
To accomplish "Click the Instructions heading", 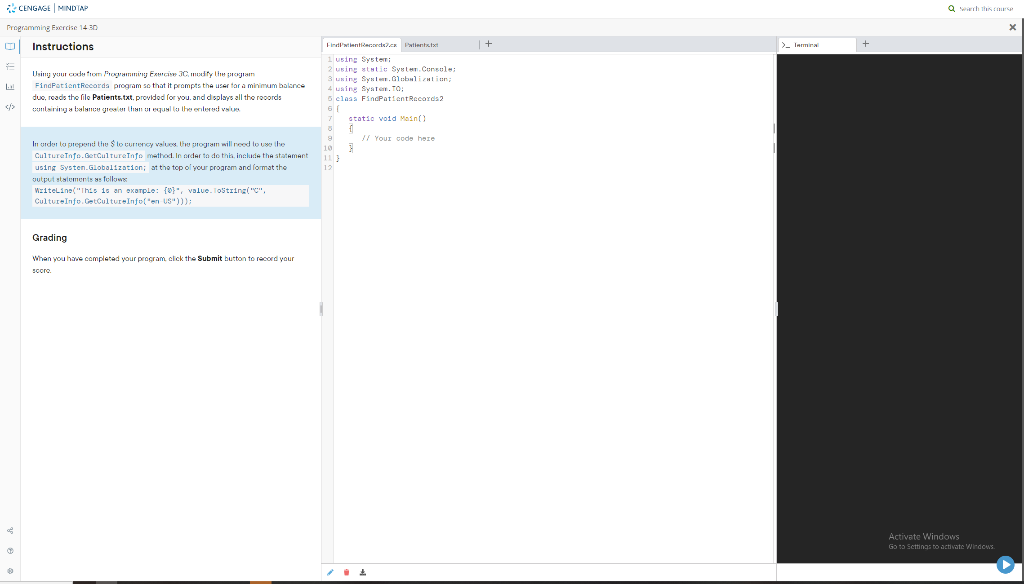I will [x=63, y=46].
